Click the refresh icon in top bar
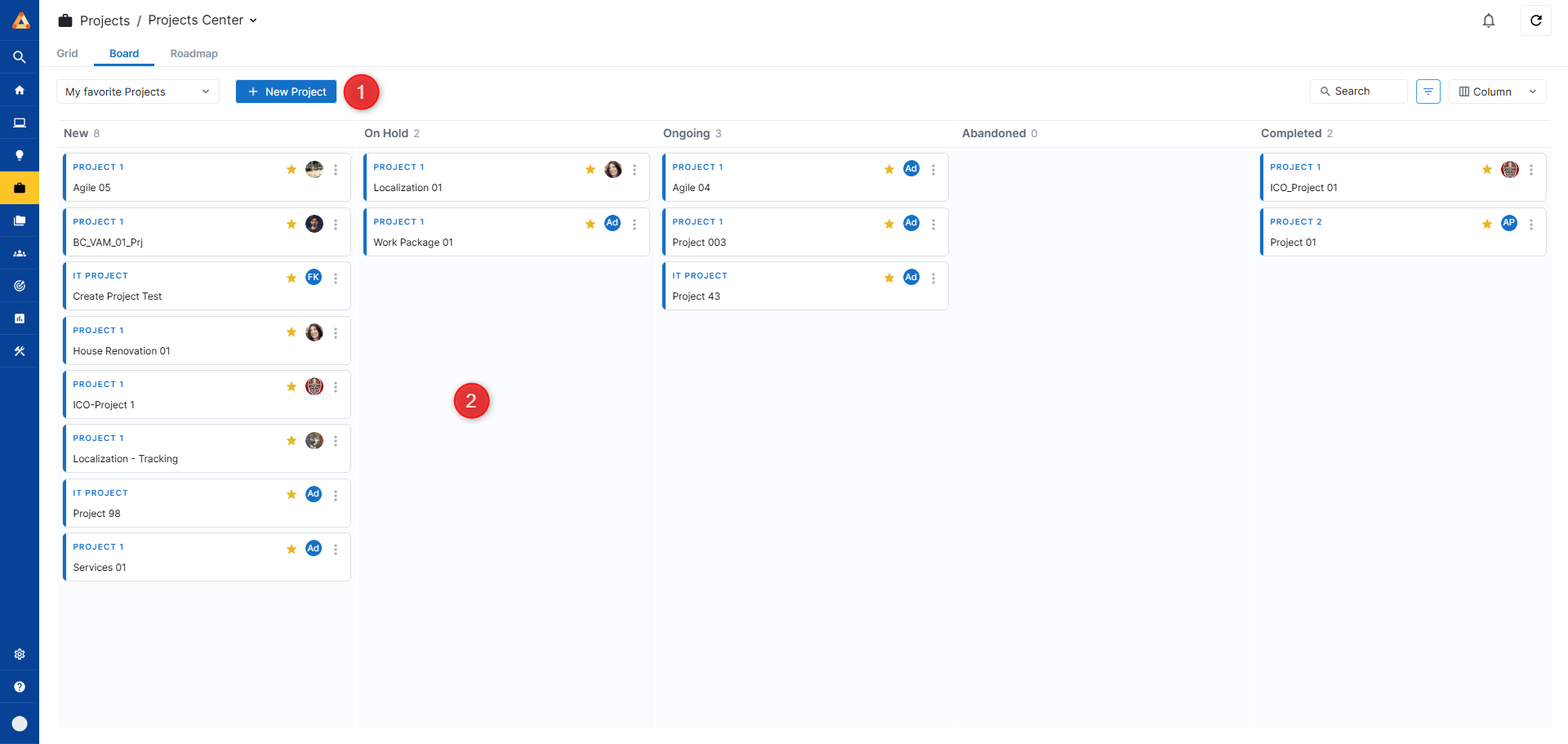Viewport: 1568px width, 744px height. coord(1535,20)
